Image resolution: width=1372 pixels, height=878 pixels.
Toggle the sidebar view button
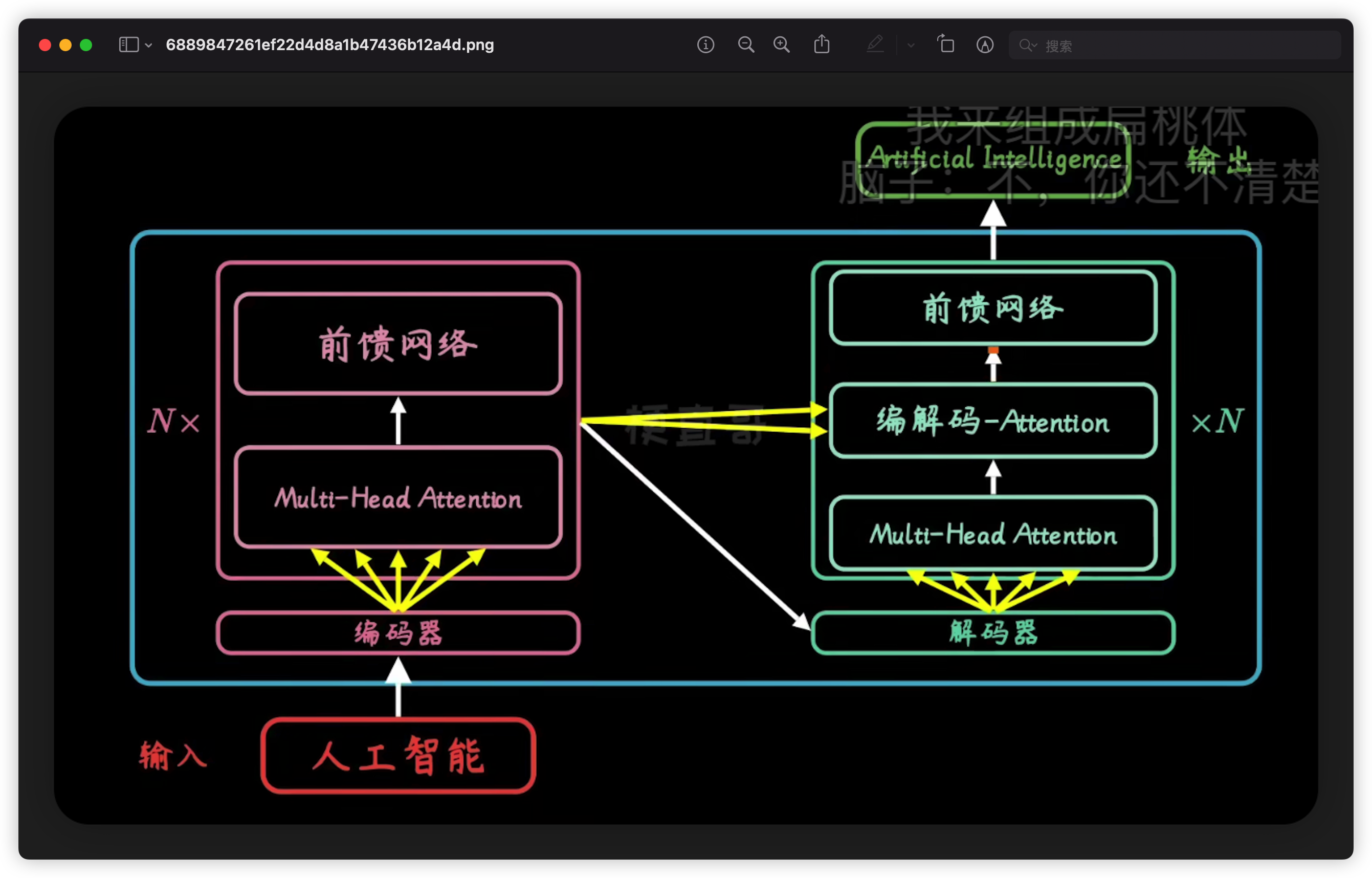pos(128,45)
